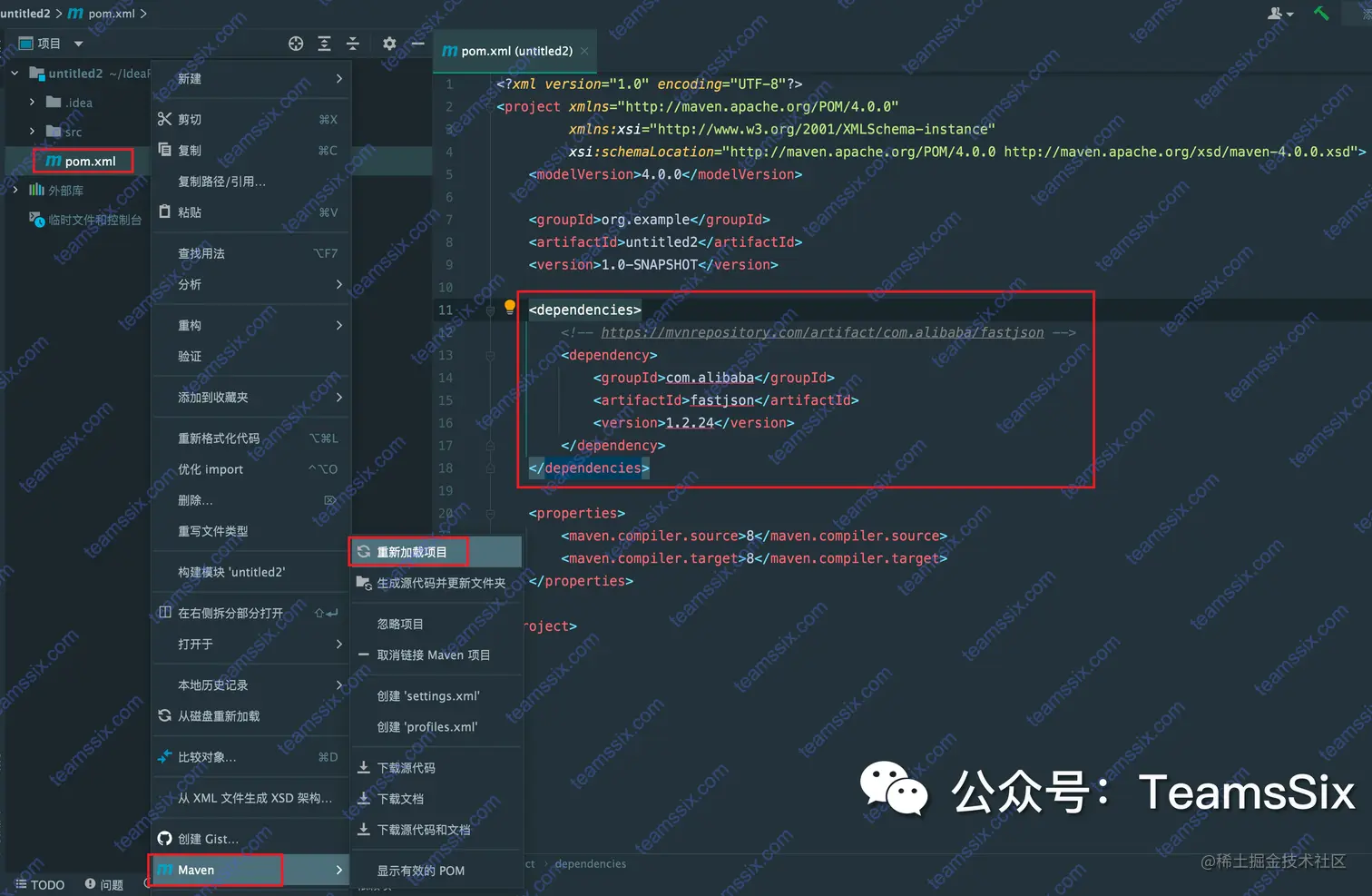The width and height of the screenshot is (1372, 896).
Task: Click 下载文档 in Maven submenu
Action: coord(436,798)
